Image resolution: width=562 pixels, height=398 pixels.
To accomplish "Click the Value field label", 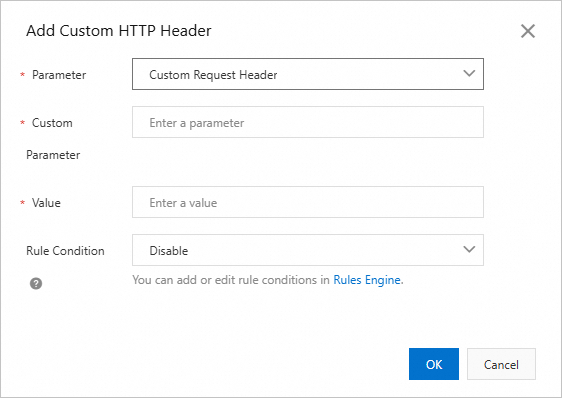I will point(46,203).
